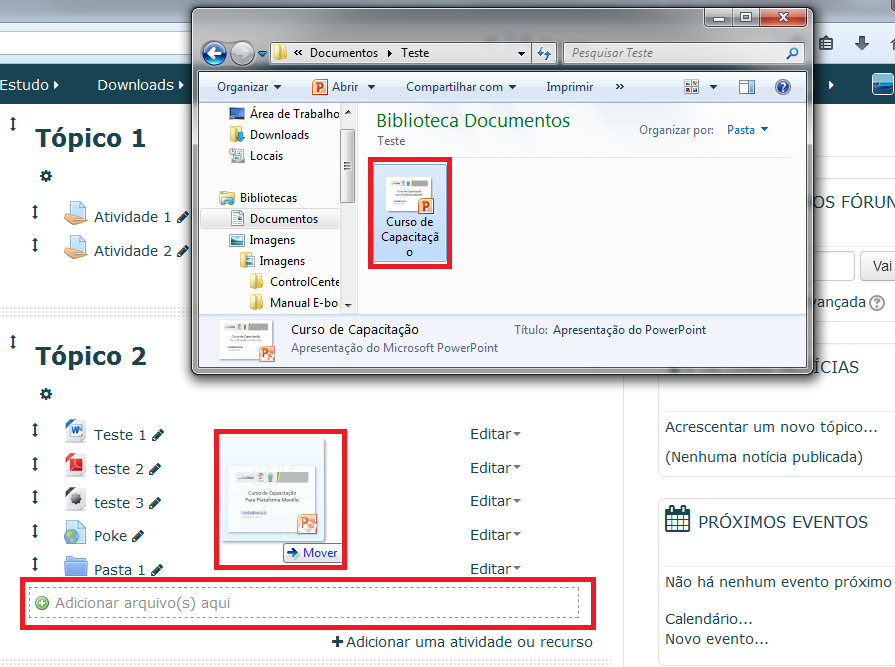Click the pencil icon next to Atividade 1
The image size is (895, 667).
[183, 217]
